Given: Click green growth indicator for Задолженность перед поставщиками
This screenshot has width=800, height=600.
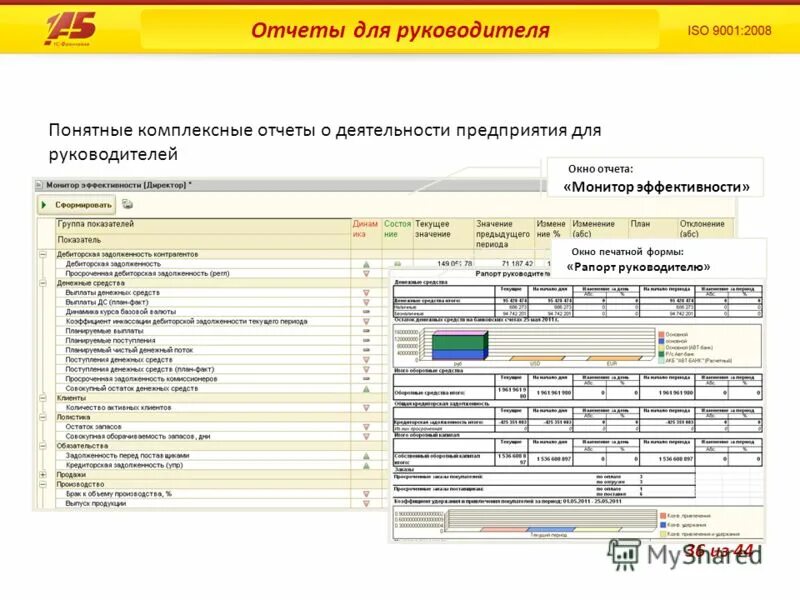Looking at the screenshot, I should click(364, 455).
